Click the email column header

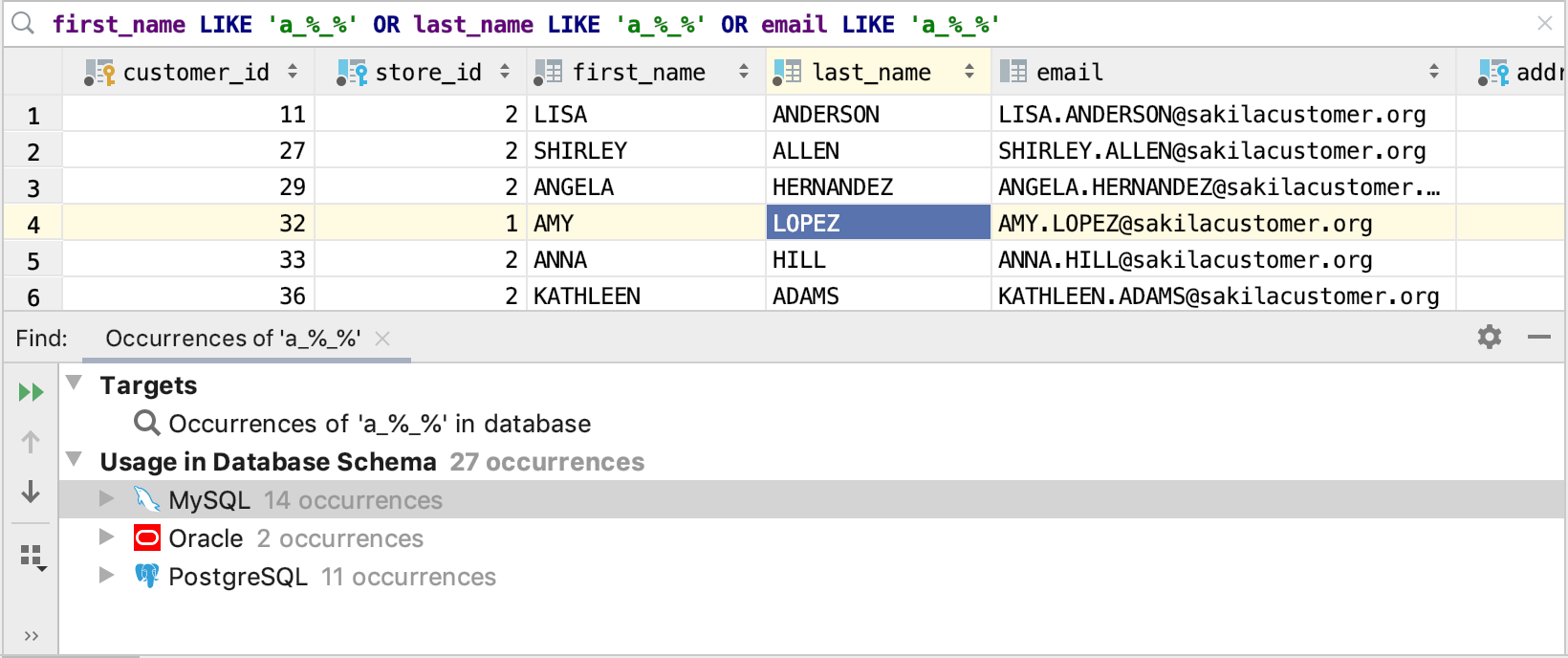(1224, 72)
